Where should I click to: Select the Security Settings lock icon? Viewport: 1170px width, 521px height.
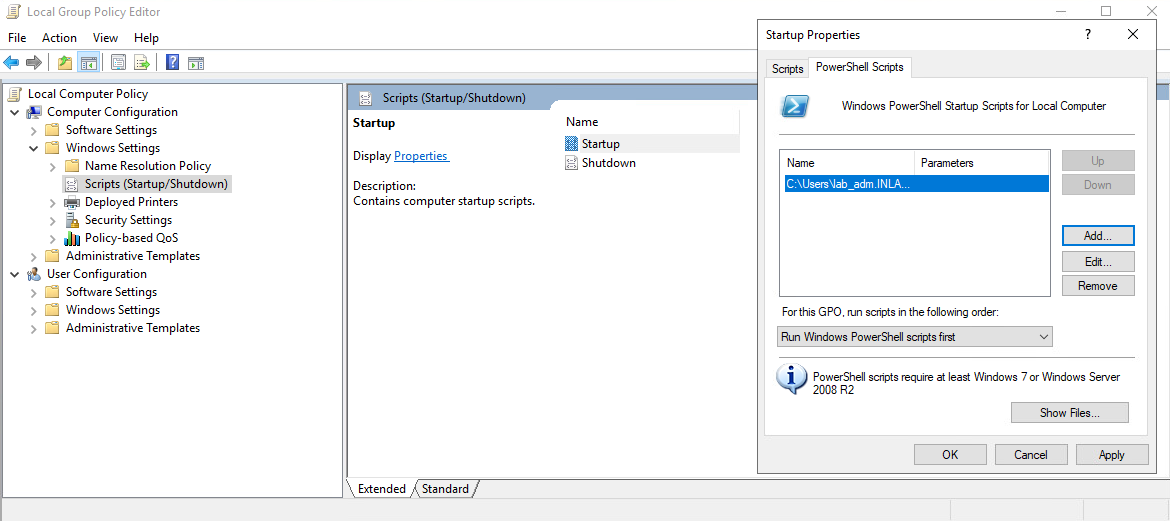point(72,220)
